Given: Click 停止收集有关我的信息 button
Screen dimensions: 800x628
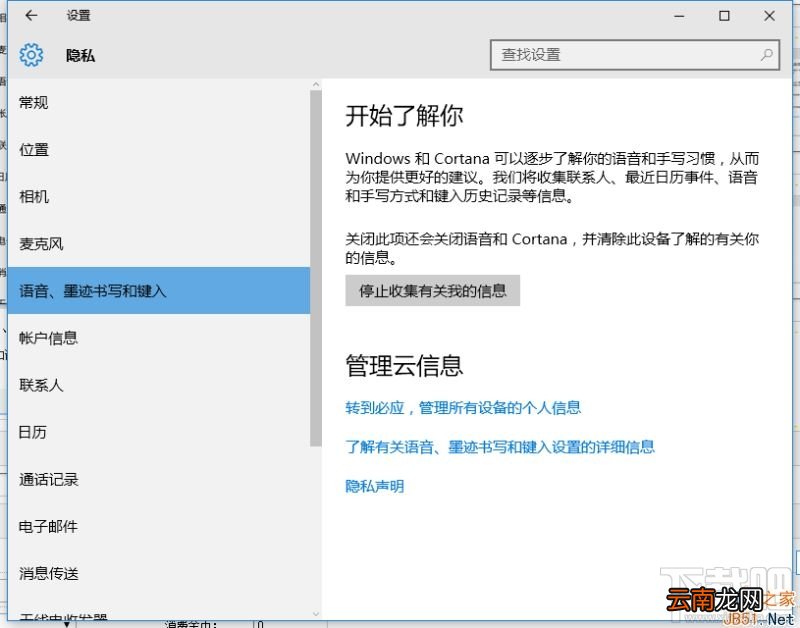Looking at the screenshot, I should [x=432, y=291].
